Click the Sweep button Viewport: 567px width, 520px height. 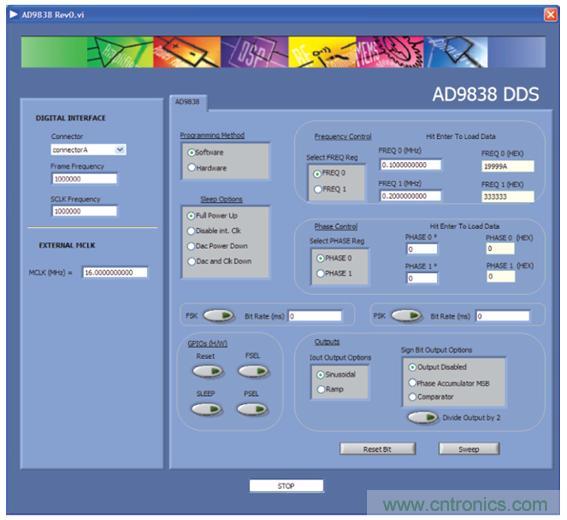[x=469, y=449]
